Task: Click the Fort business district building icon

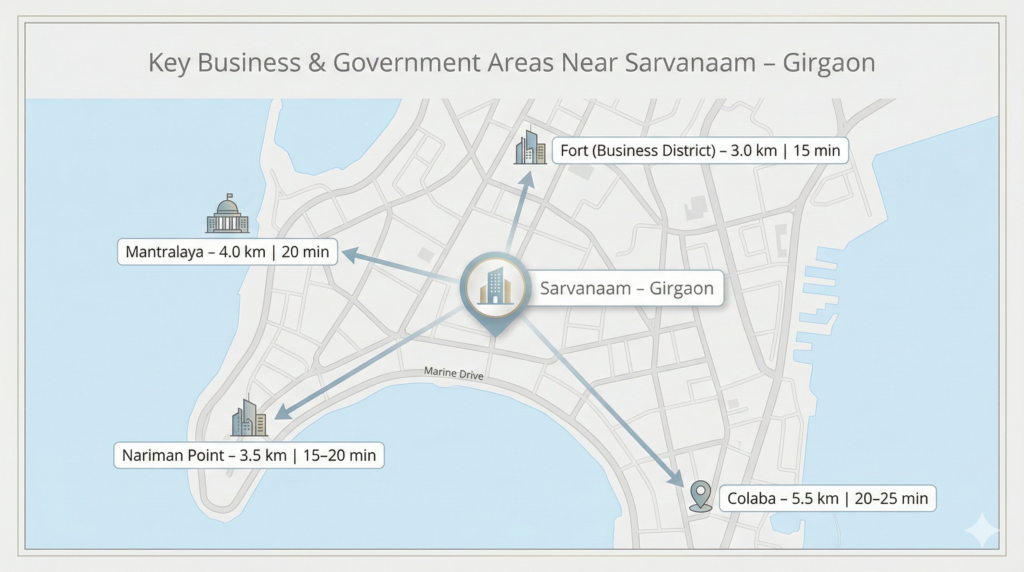Action: (x=526, y=148)
